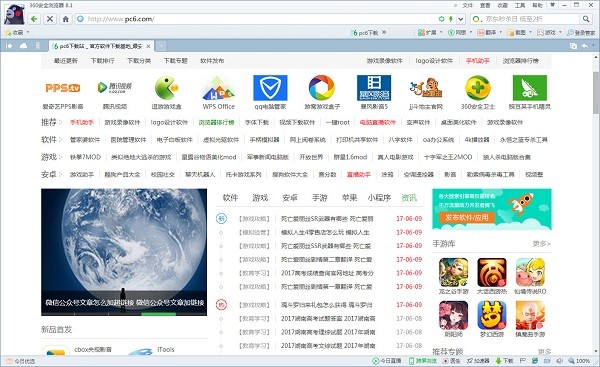Open the 截图 dropdown arrow

point(530,33)
